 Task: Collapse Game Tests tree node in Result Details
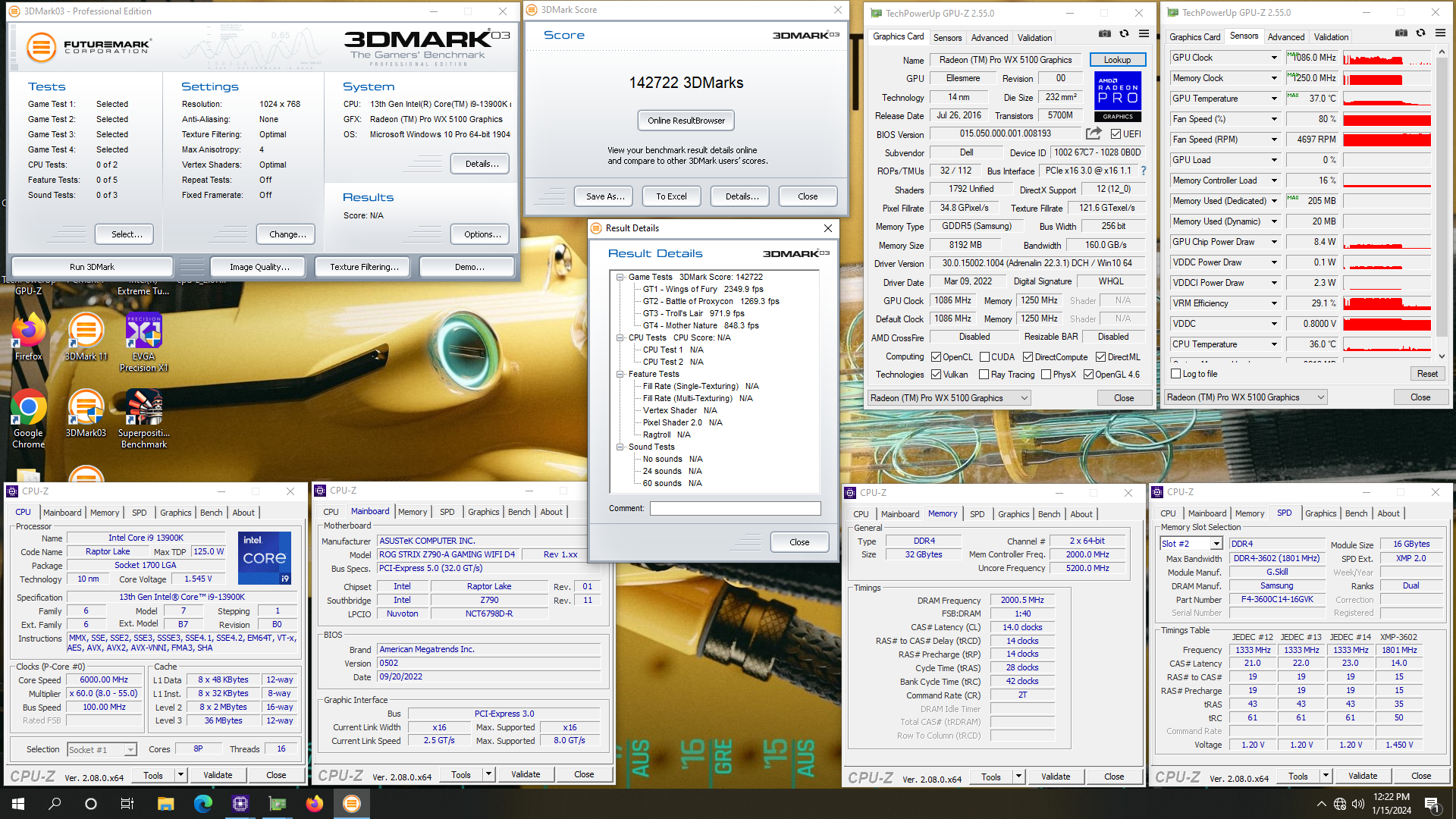[620, 277]
